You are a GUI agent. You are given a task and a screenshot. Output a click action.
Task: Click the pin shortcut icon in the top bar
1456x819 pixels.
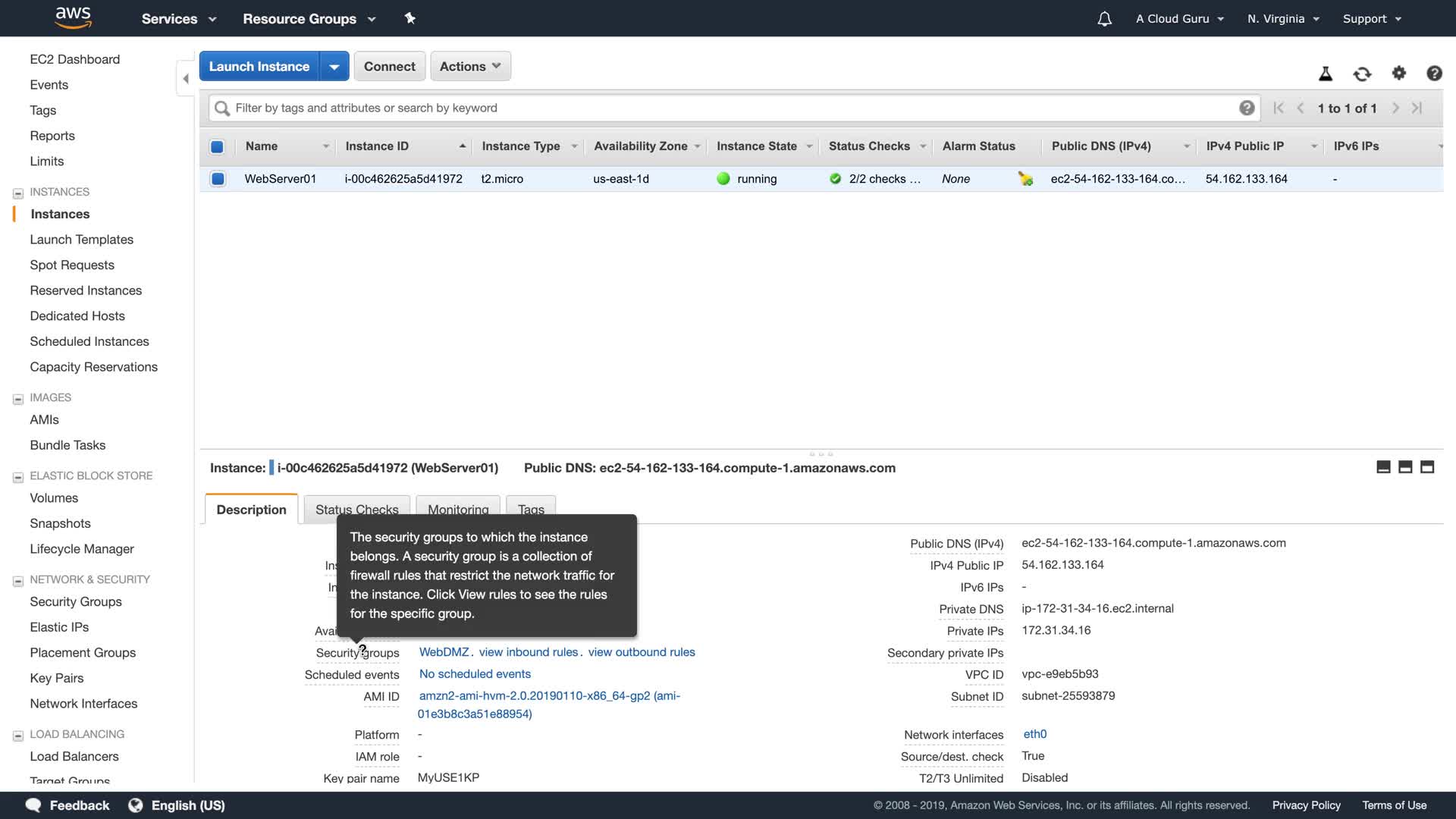(410, 18)
